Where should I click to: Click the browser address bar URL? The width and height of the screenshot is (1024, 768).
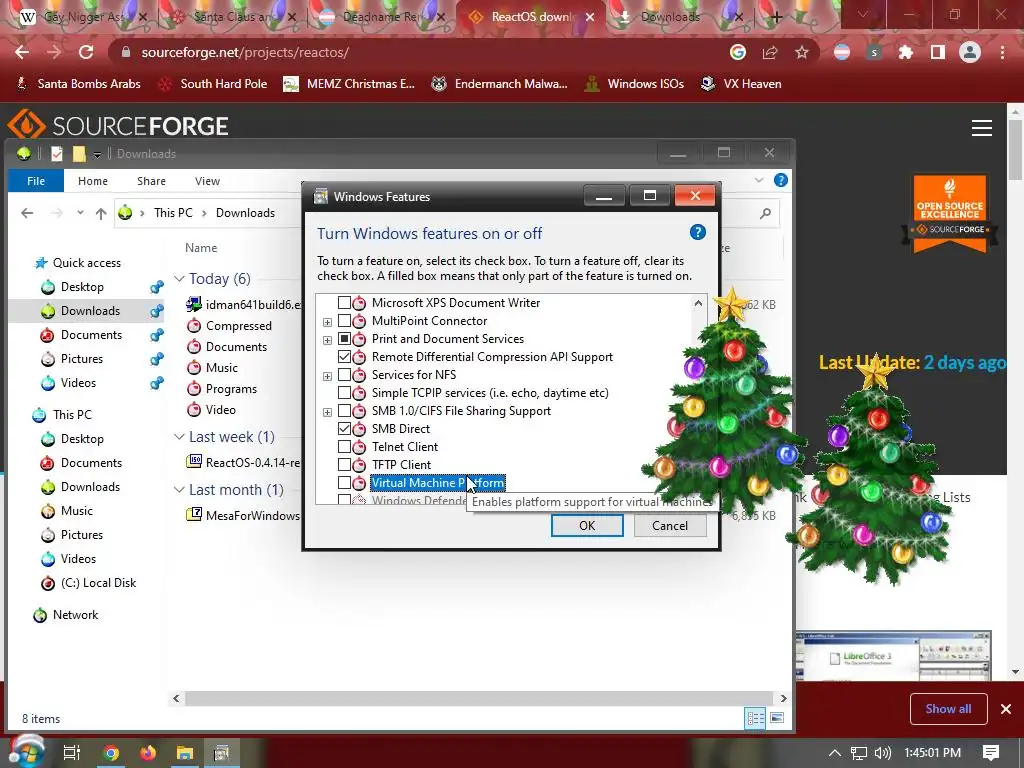[245, 52]
